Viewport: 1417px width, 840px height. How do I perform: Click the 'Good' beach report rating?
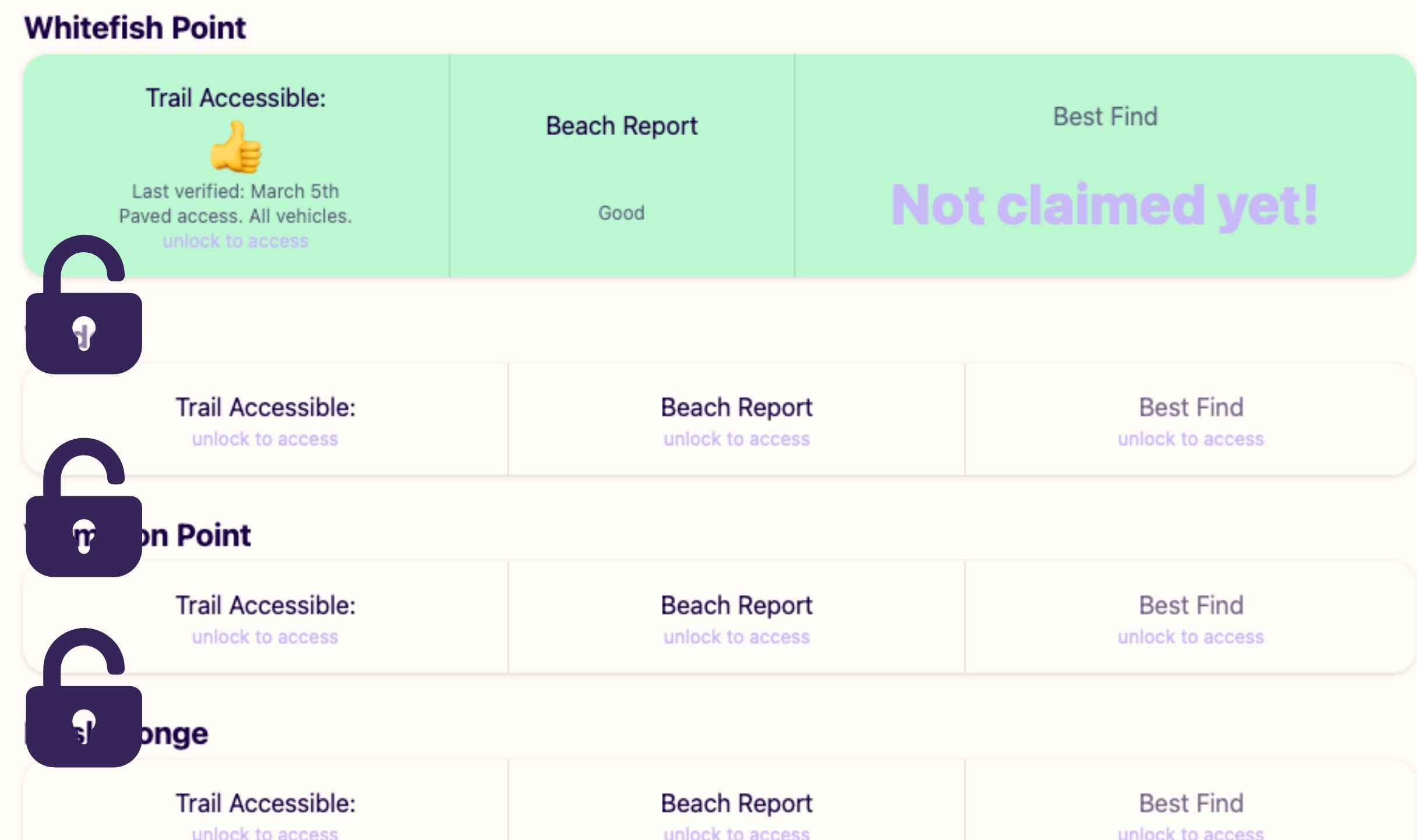(621, 213)
